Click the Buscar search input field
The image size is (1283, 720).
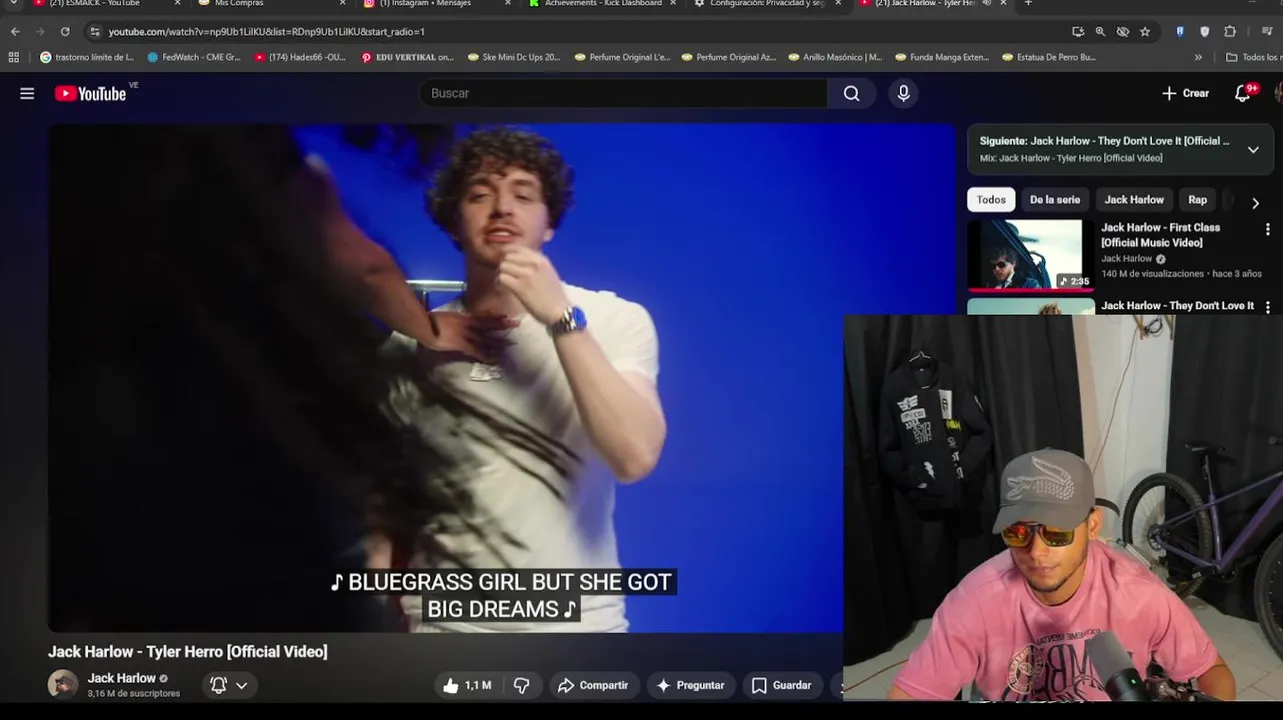point(623,93)
